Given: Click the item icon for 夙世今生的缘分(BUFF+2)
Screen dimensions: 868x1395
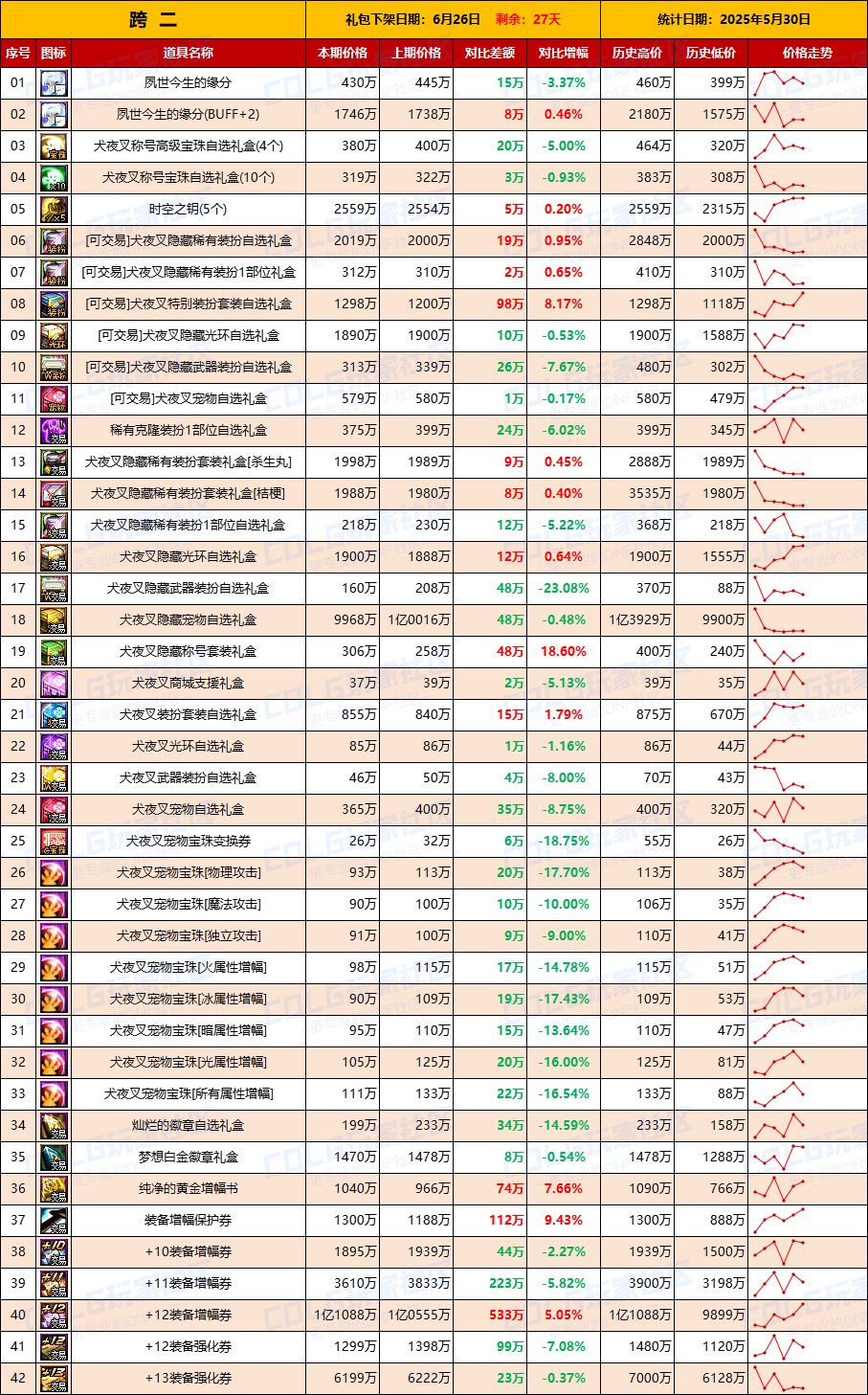Looking at the screenshot, I should tap(54, 115).
